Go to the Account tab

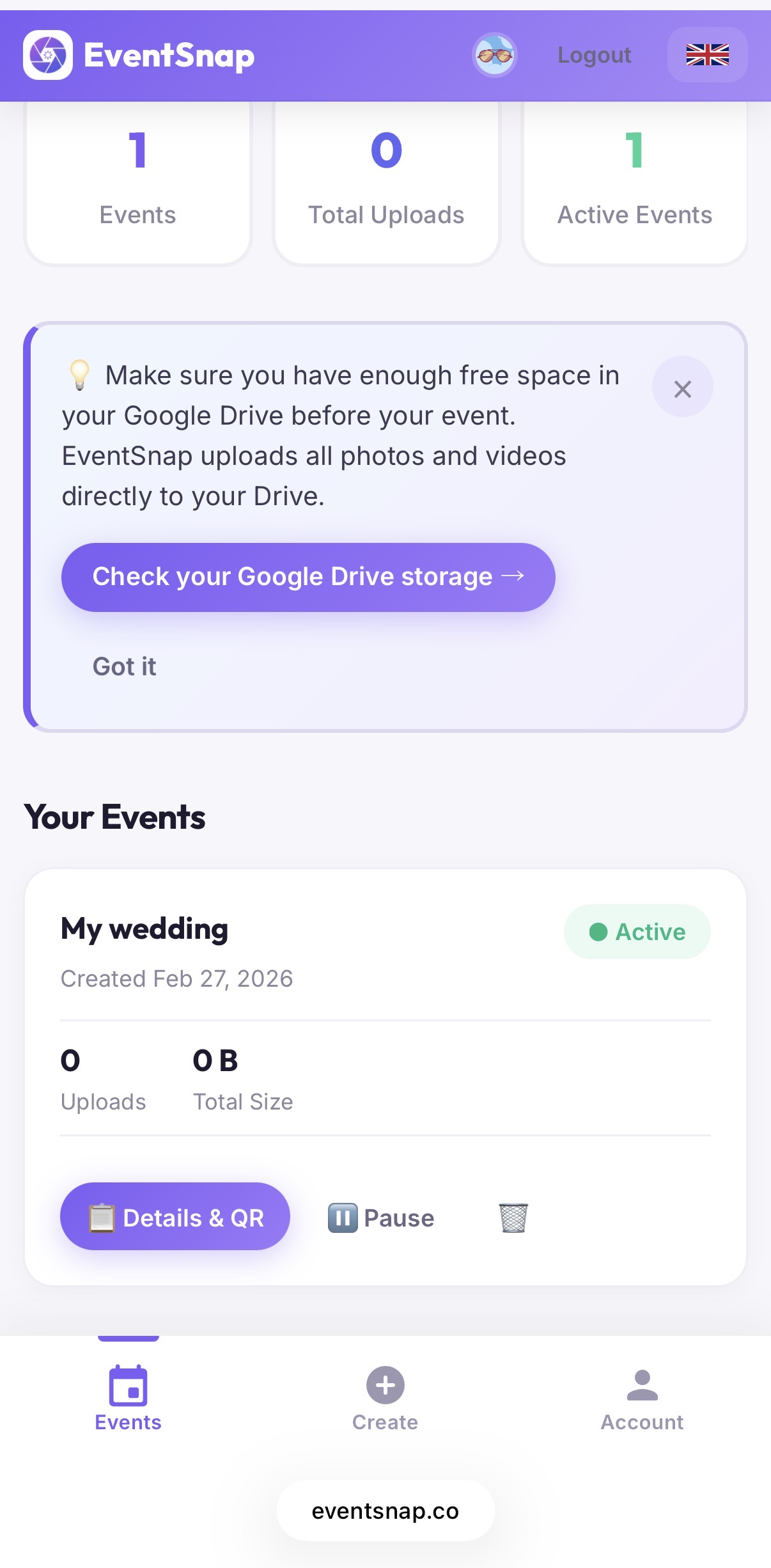(x=642, y=1398)
